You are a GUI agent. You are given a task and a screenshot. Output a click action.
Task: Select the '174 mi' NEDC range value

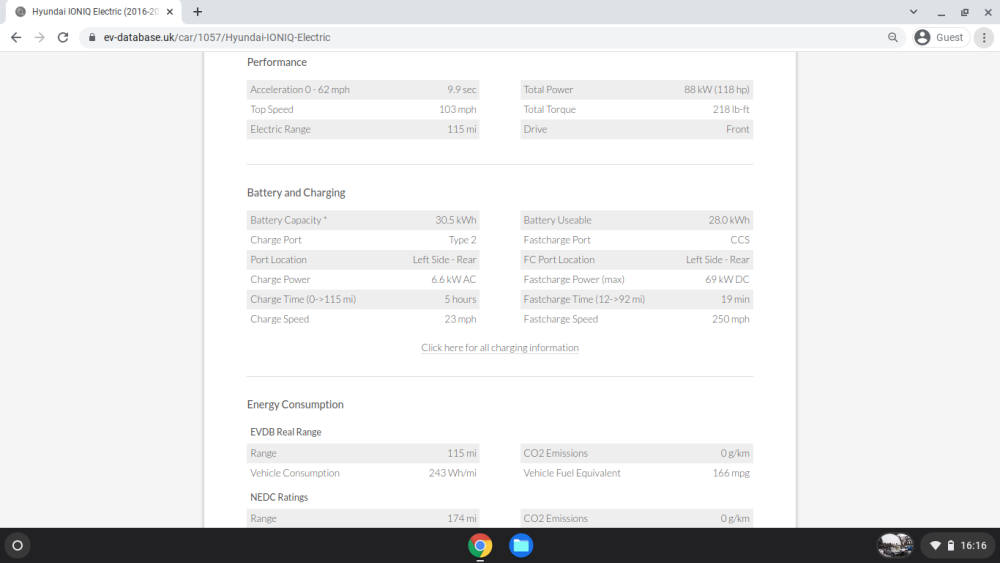pyautogui.click(x=462, y=518)
